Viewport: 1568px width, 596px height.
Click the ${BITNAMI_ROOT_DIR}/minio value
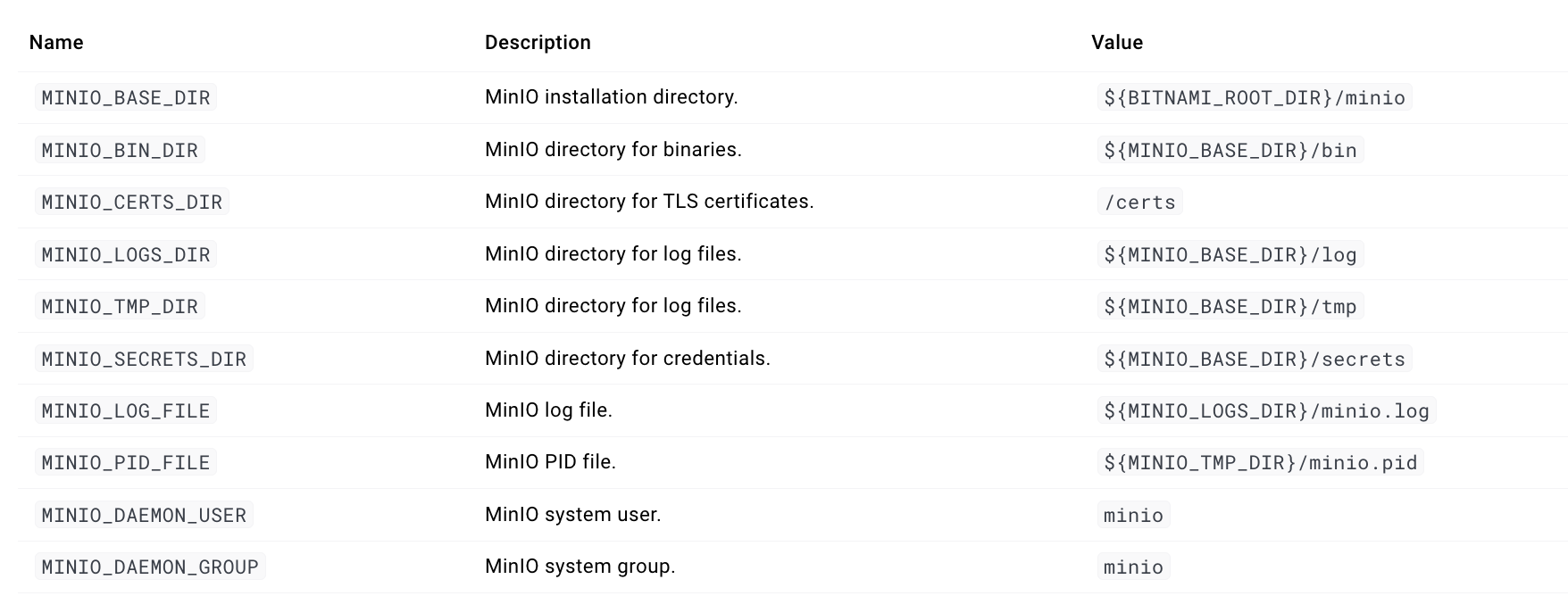click(x=1255, y=98)
